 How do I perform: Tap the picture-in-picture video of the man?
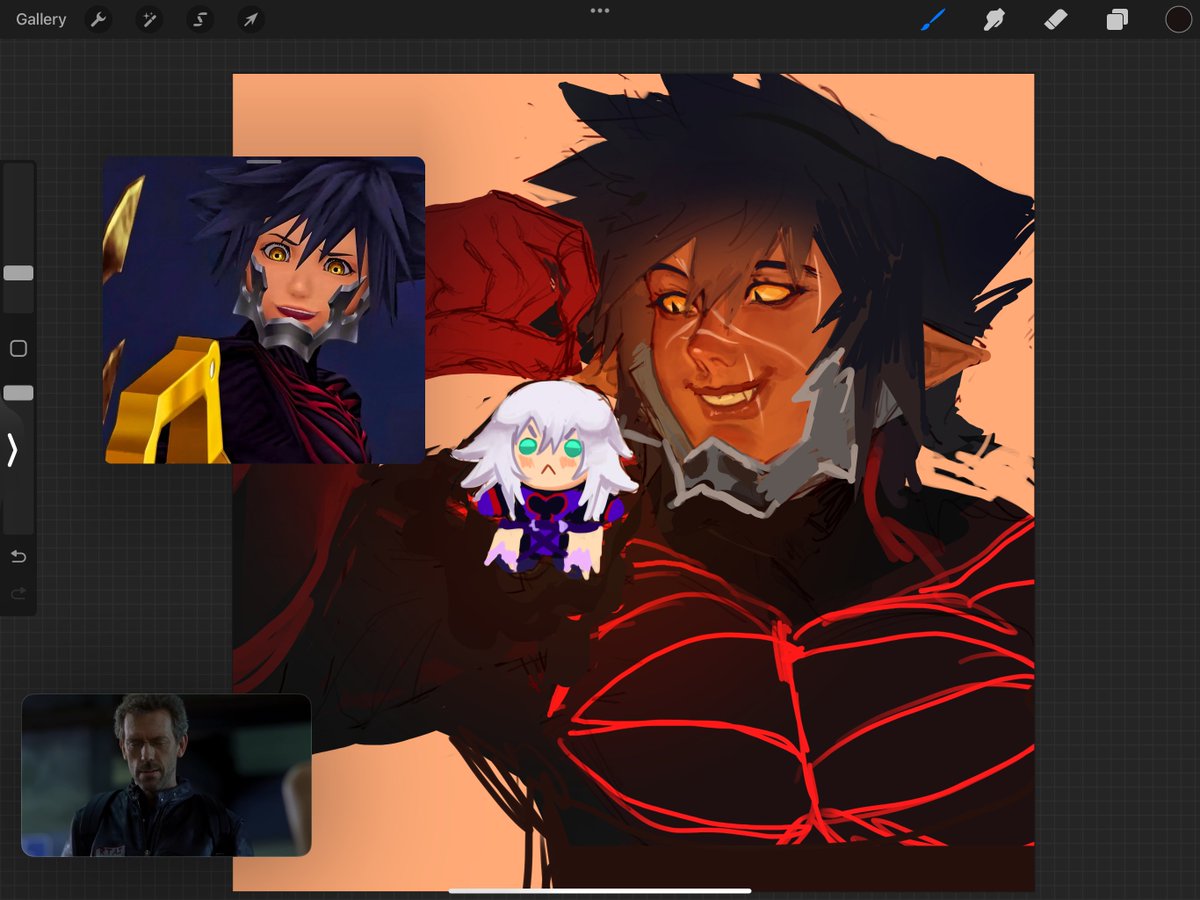tap(166, 775)
